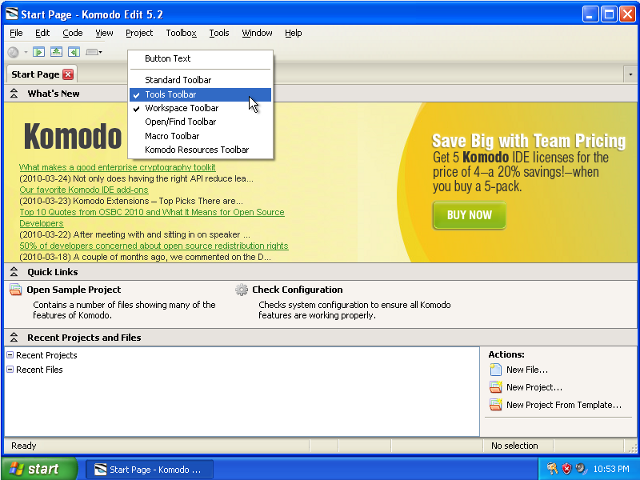Click the New Project icon

coord(496,387)
